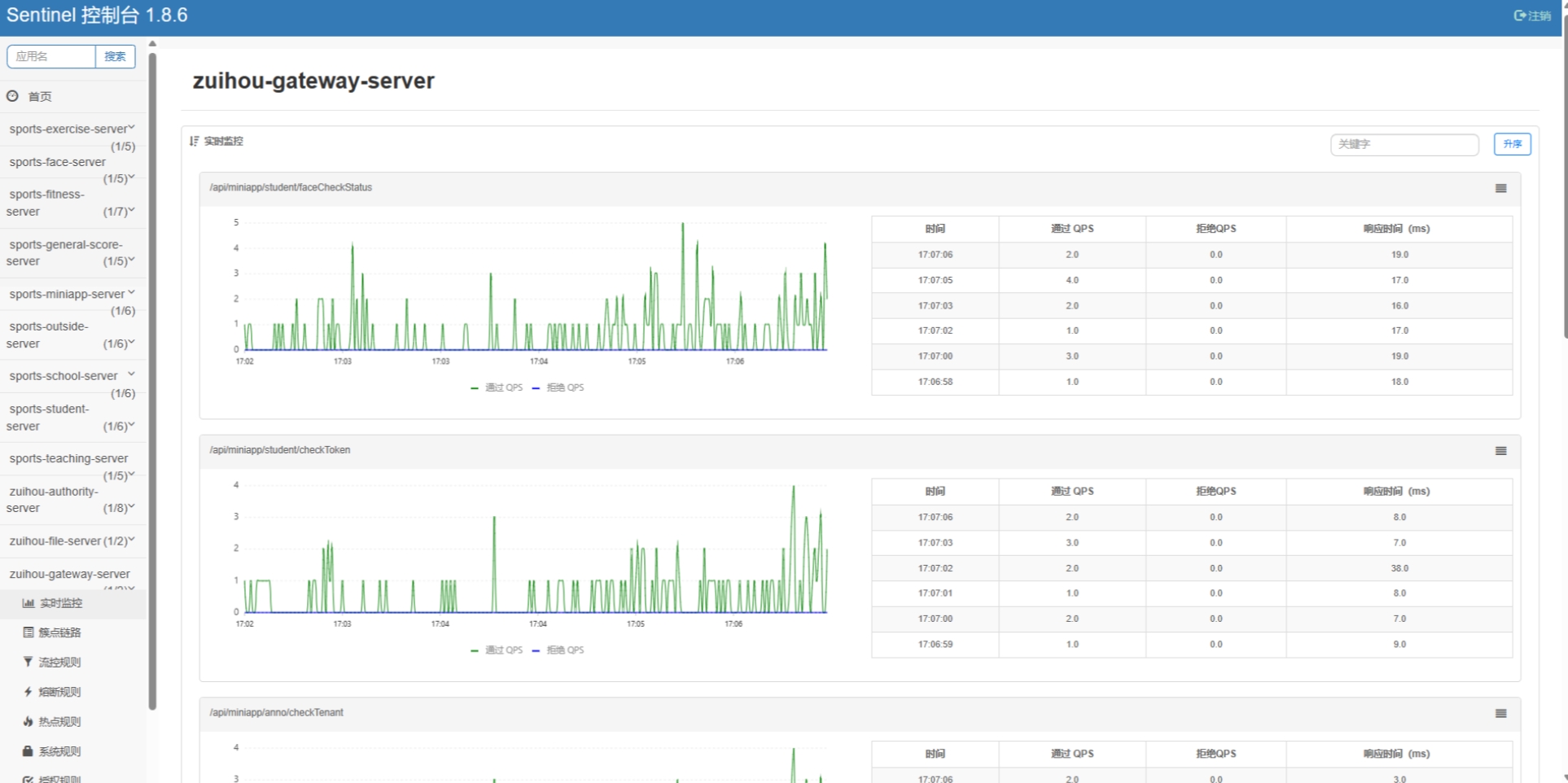
Task: Click /api/miniapp/student/faceCheckStatus panel title
Action: tap(291, 188)
